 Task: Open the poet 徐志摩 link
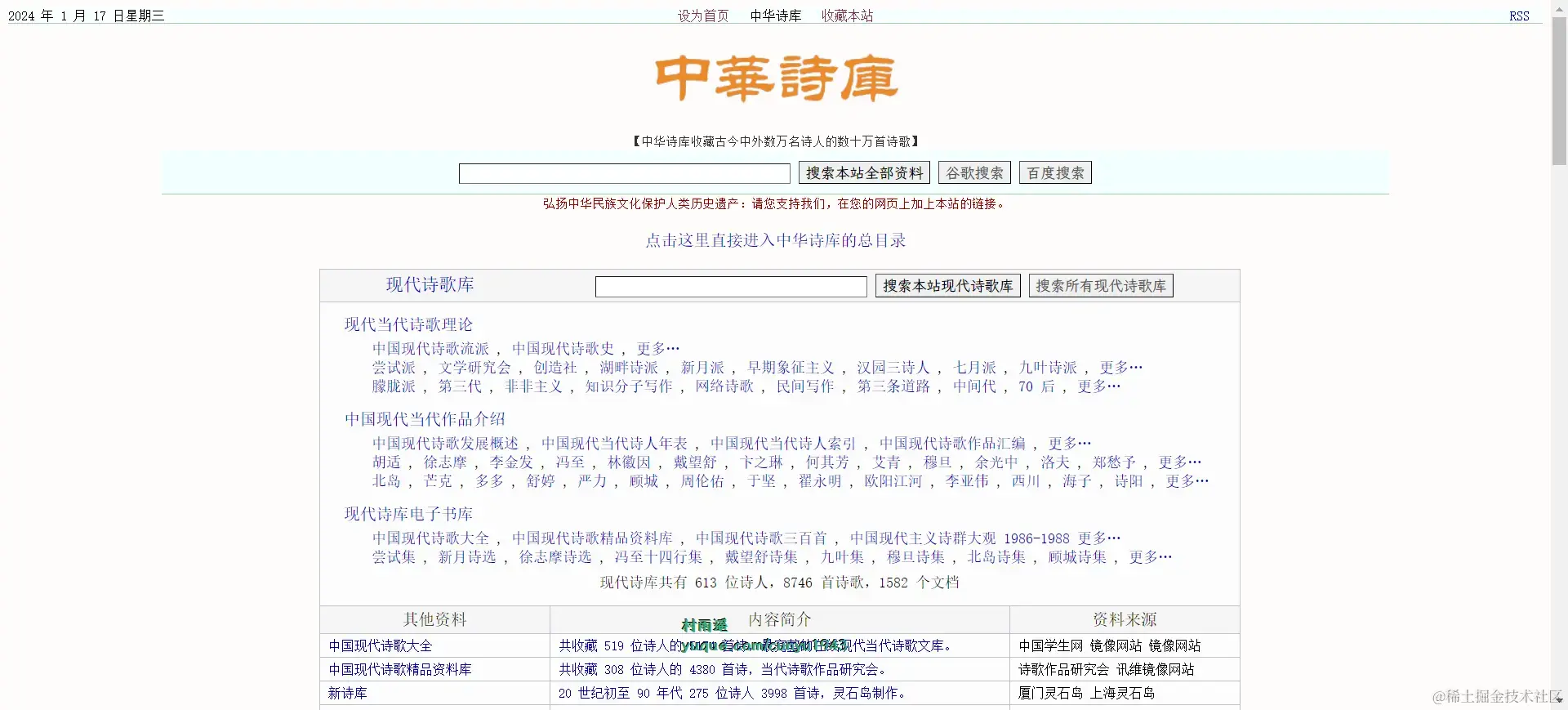pos(445,462)
